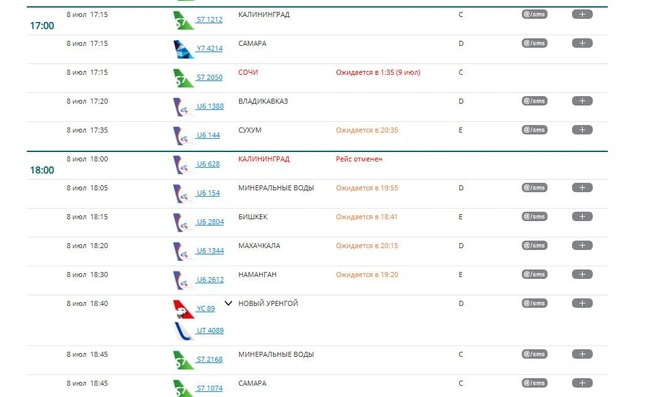Click the UTair logo beside UT 4089
Screen dimensions: 656x397
[183, 331]
